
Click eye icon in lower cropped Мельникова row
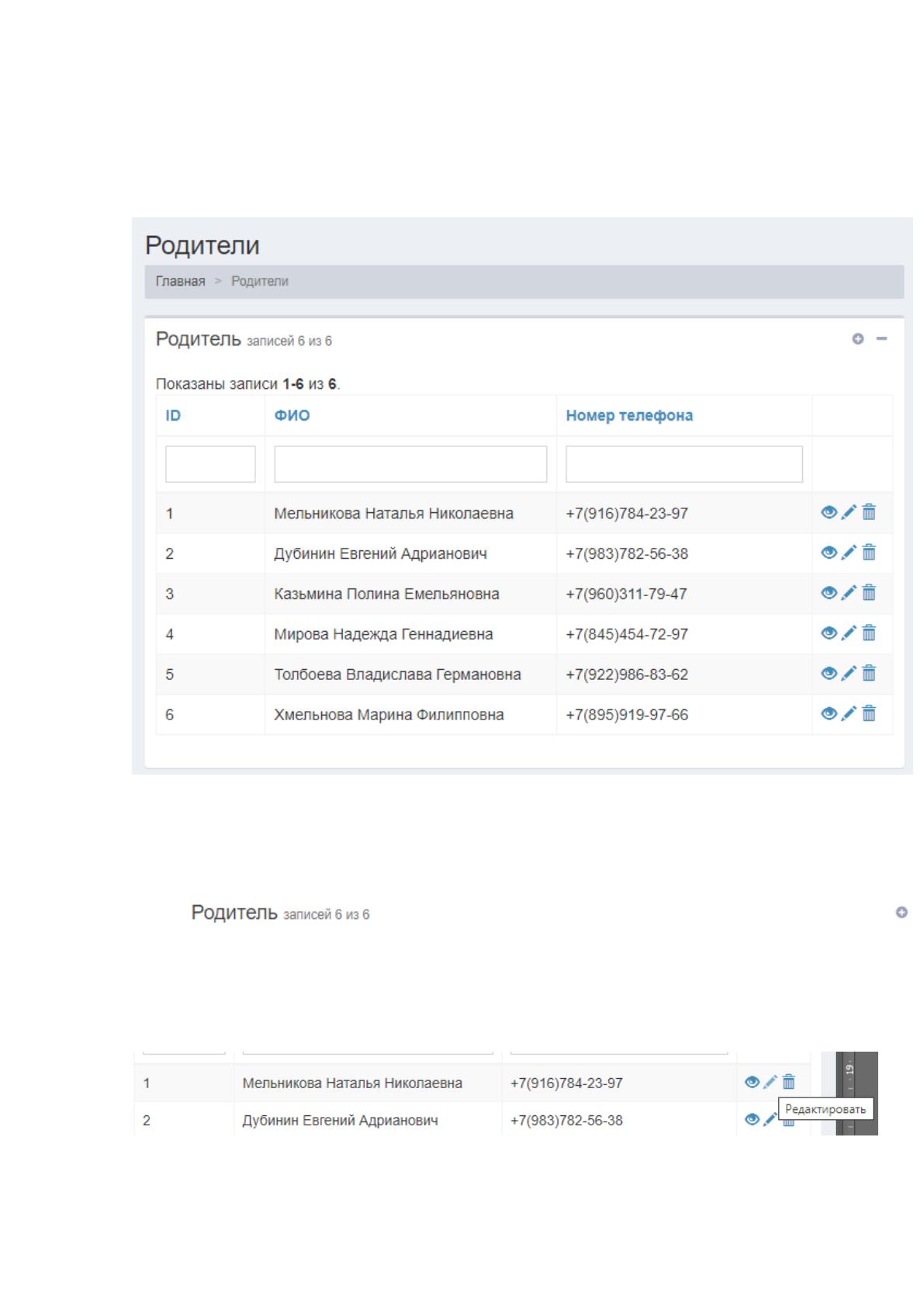[752, 1082]
